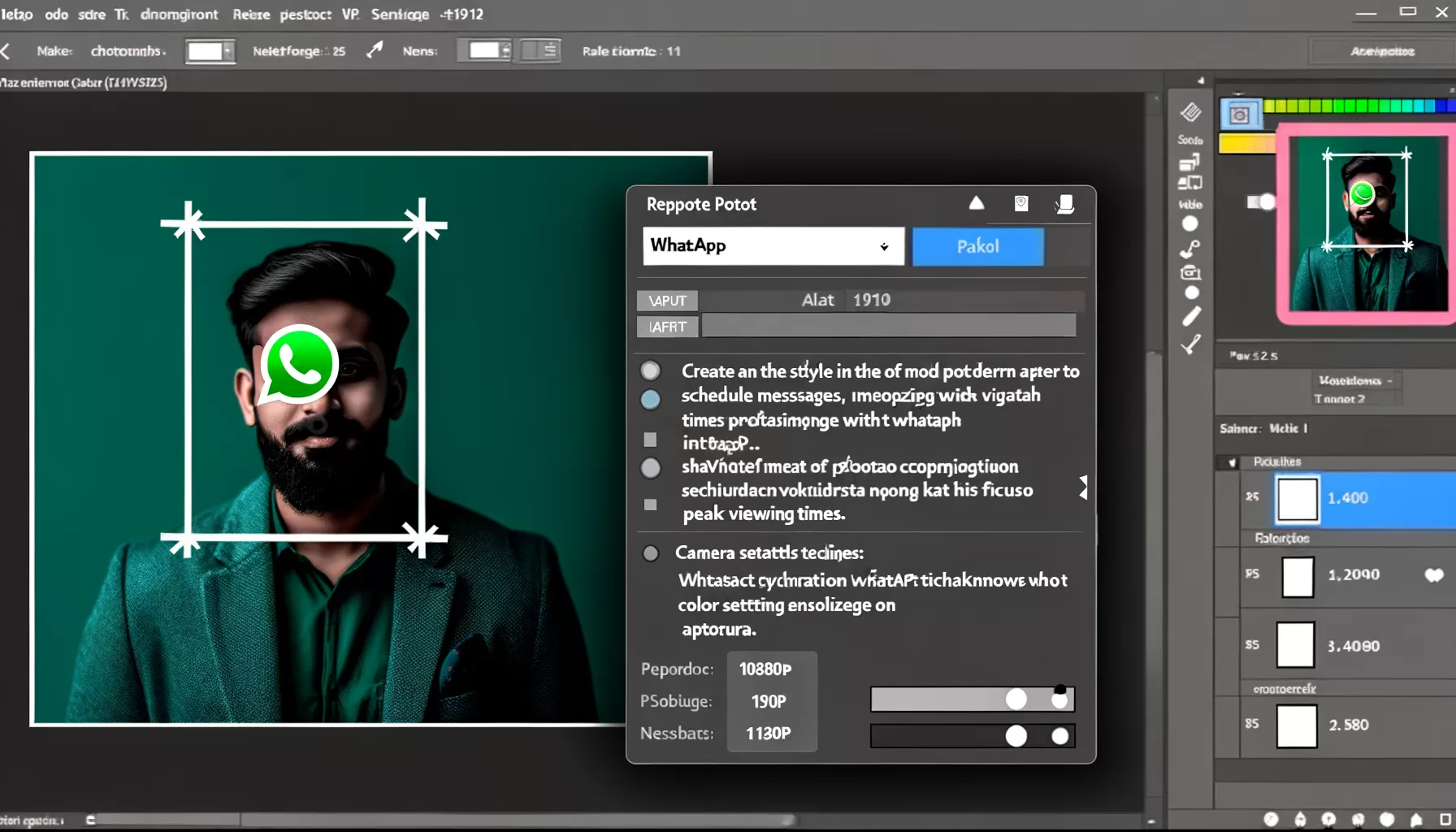Screen dimensions: 1456x832
Task: Click the back arrow beside Make label
Action: 6,51
